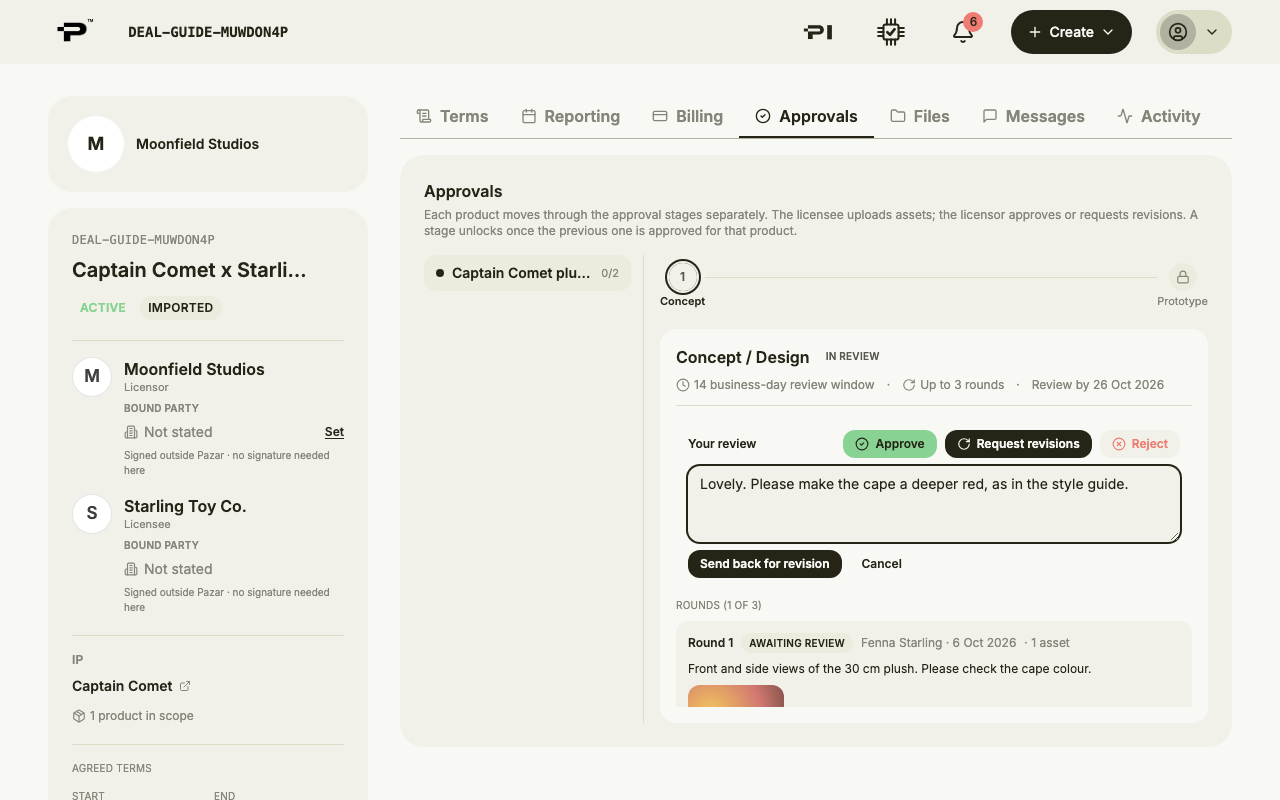Click the IN REVIEW status label
This screenshot has width=1280, height=800.
tap(852, 356)
